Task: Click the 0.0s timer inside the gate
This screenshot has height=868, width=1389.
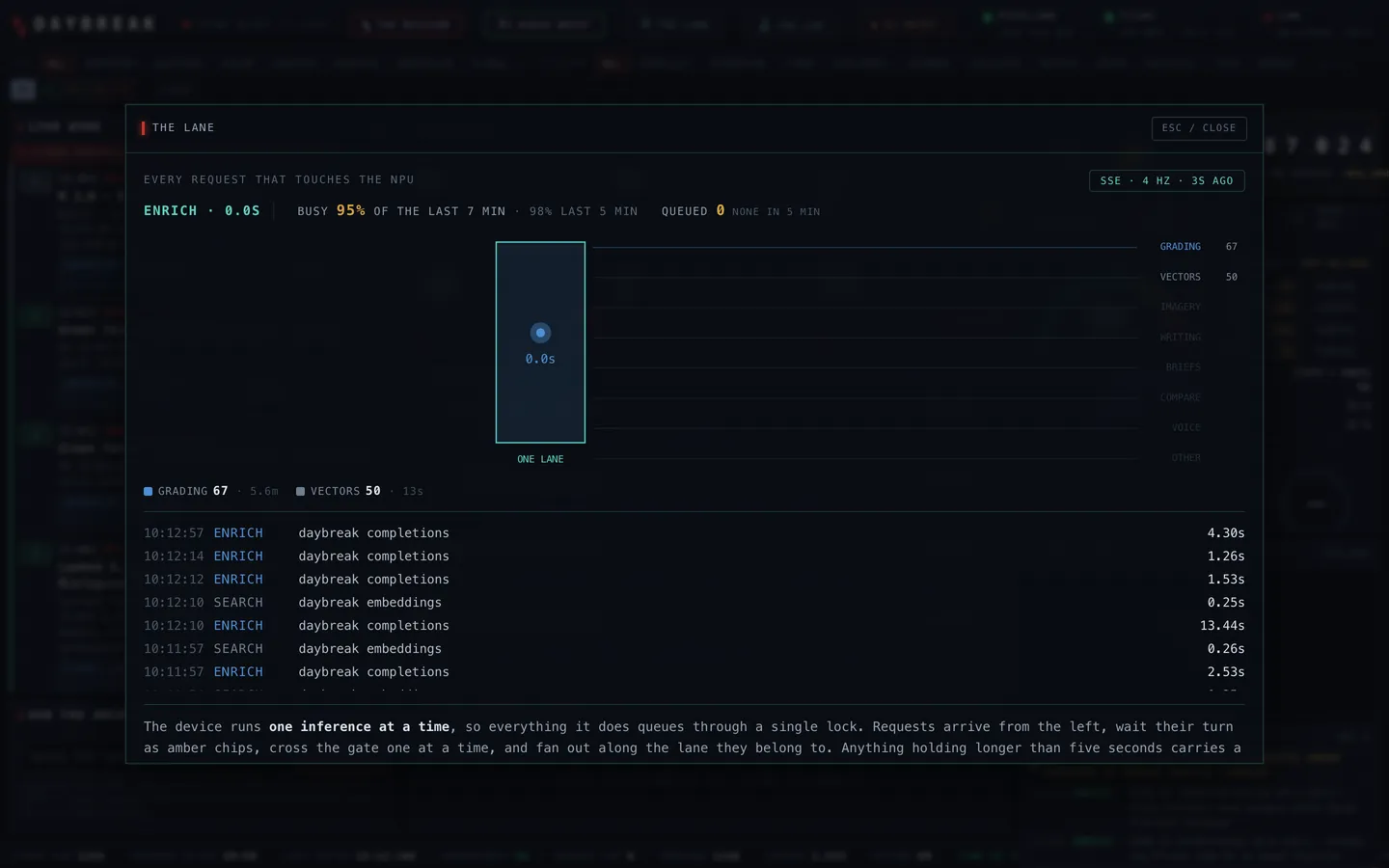Action: pyautogui.click(x=540, y=359)
